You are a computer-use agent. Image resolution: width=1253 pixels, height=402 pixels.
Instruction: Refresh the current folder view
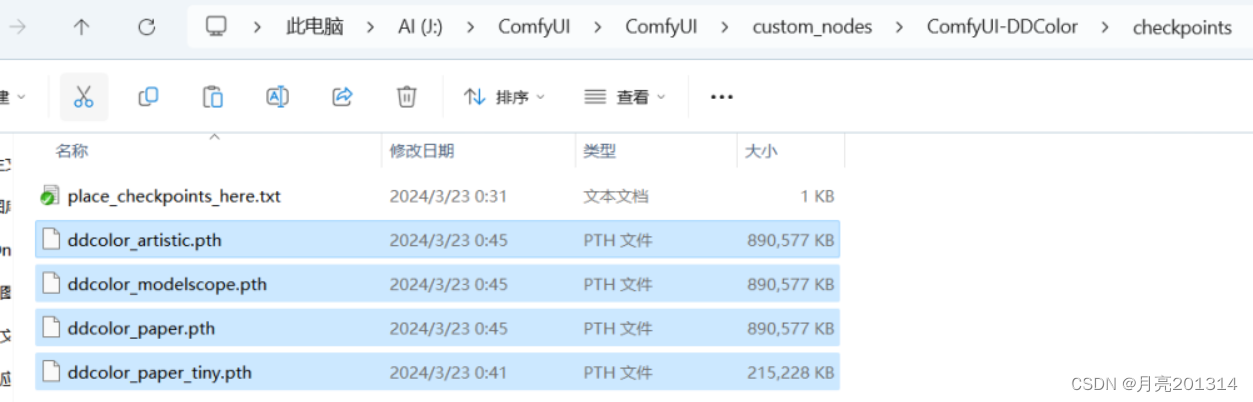[146, 27]
